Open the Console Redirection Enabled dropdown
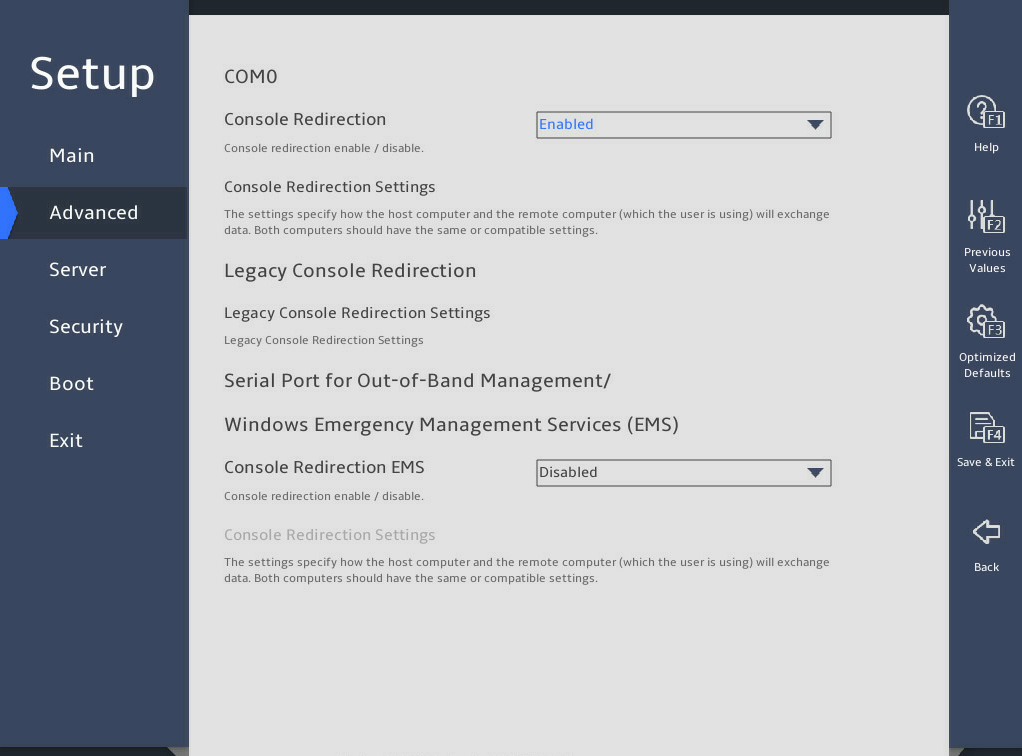Viewport: 1022px width, 756px height. coord(684,124)
